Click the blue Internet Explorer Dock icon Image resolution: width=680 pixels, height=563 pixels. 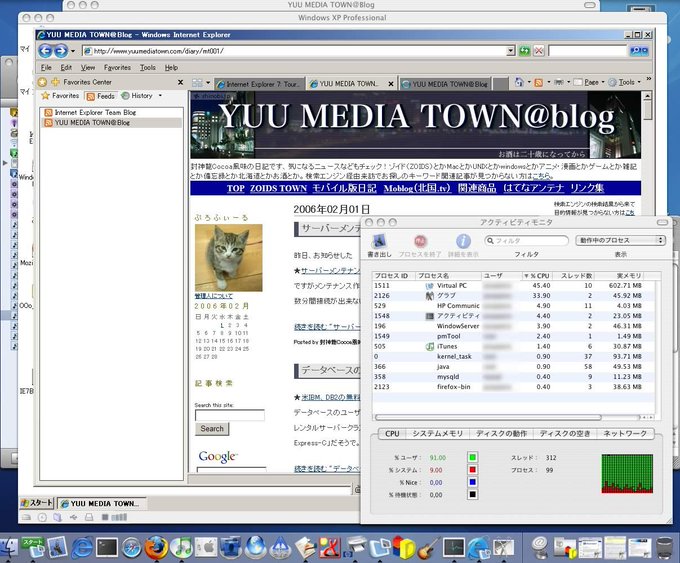(x=82, y=547)
